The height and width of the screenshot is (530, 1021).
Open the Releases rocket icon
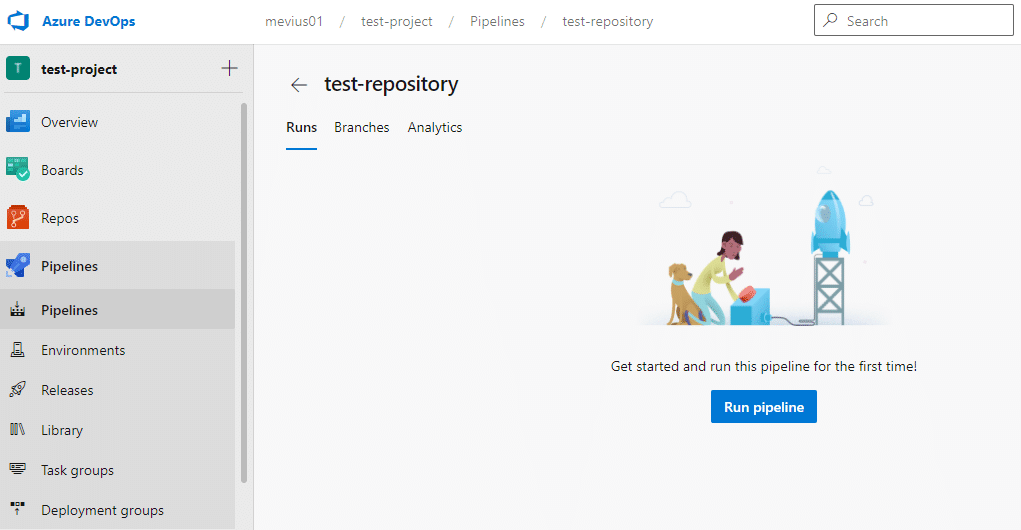(x=18, y=390)
